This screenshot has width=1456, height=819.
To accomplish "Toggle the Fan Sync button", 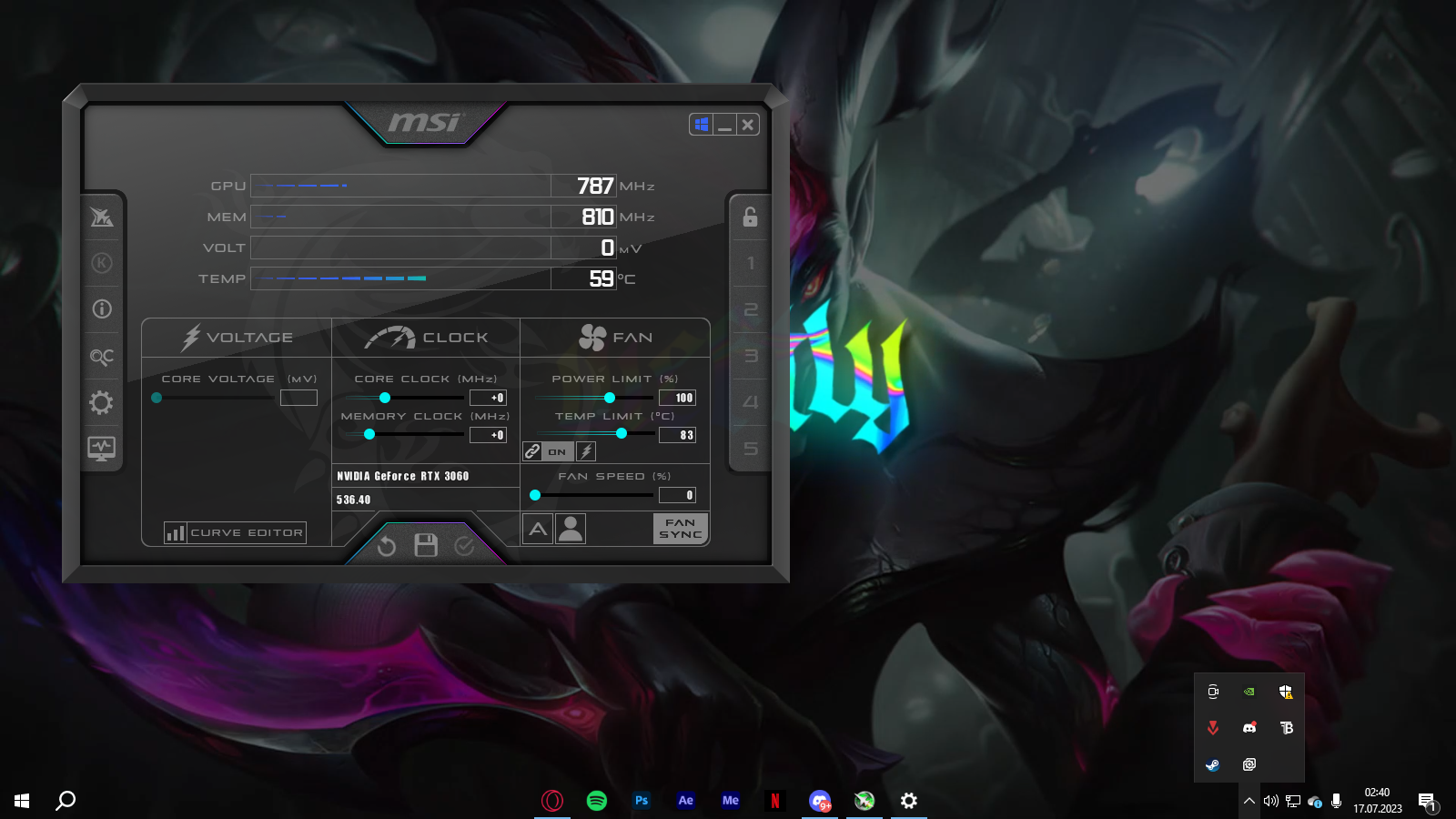I will pos(681,529).
